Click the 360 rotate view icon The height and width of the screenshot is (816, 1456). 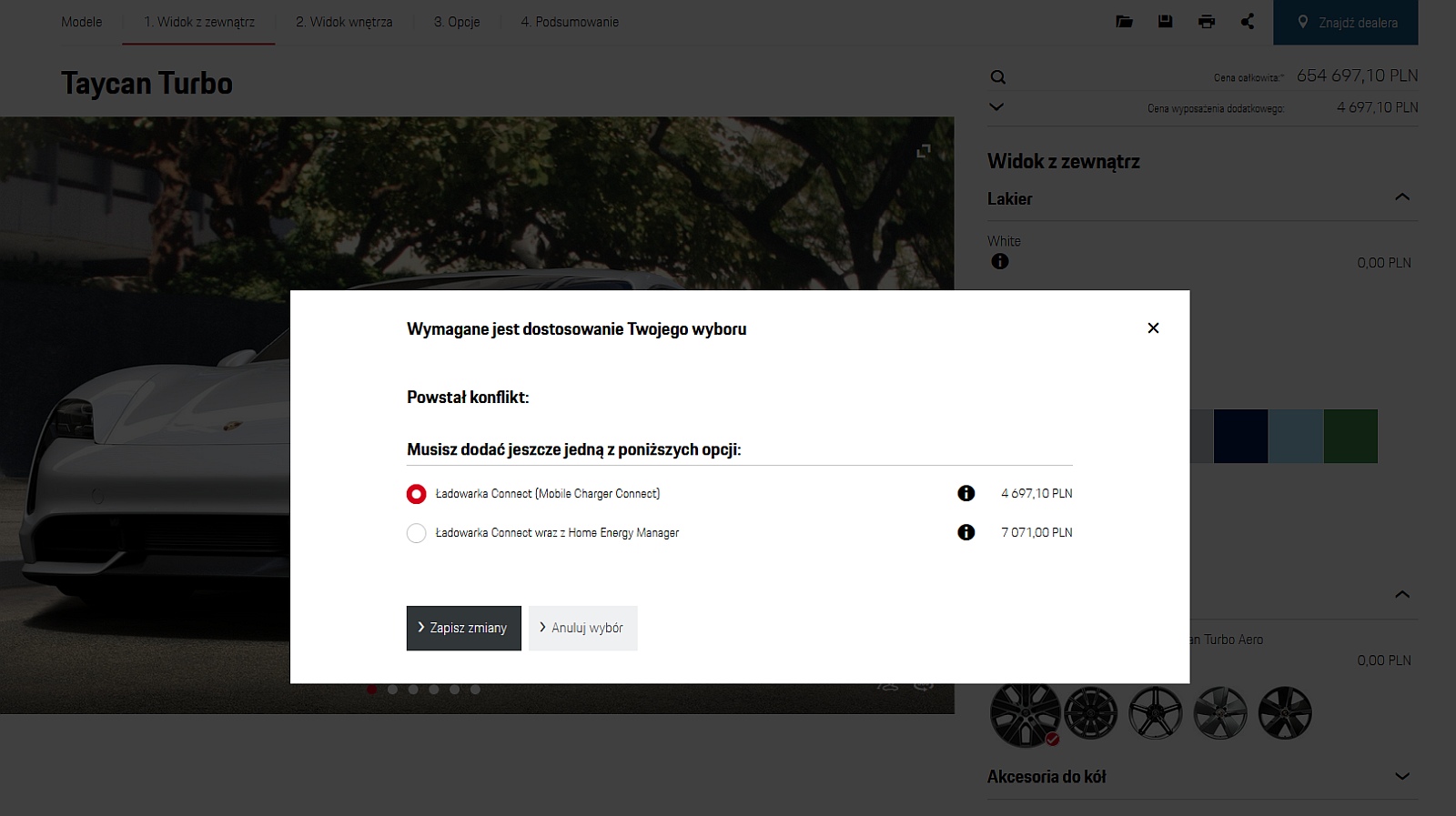tap(924, 686)
